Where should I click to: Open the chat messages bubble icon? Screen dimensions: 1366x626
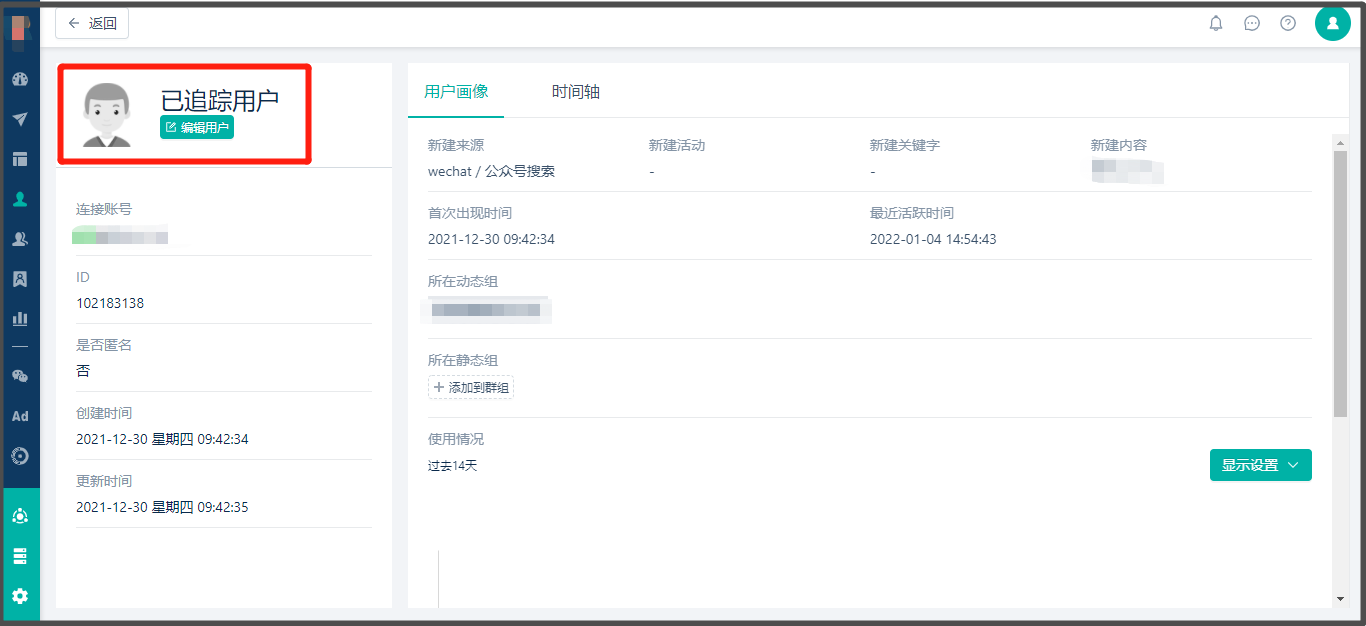point(1252,23)
